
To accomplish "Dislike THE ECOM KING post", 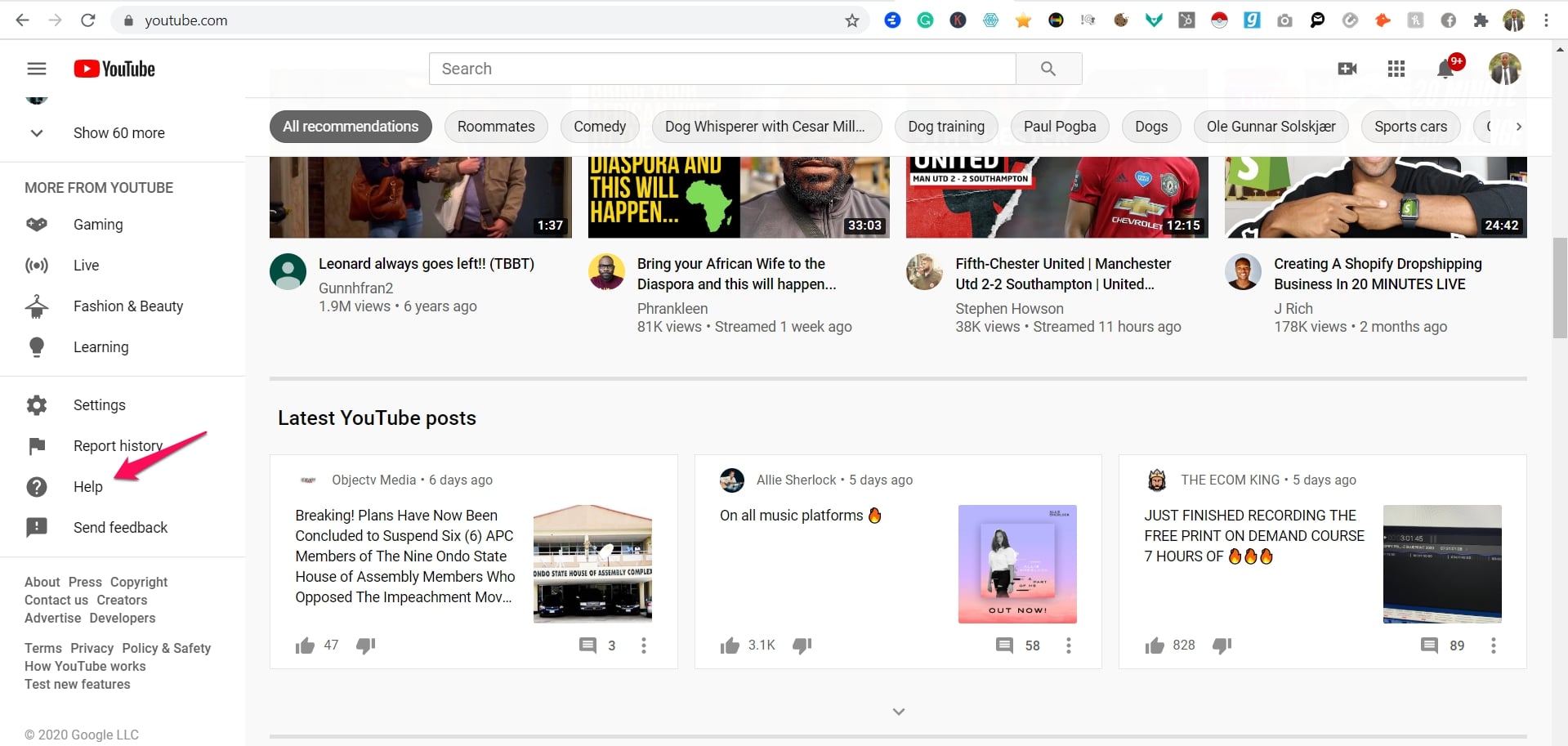I will [x=1222, y=645].
